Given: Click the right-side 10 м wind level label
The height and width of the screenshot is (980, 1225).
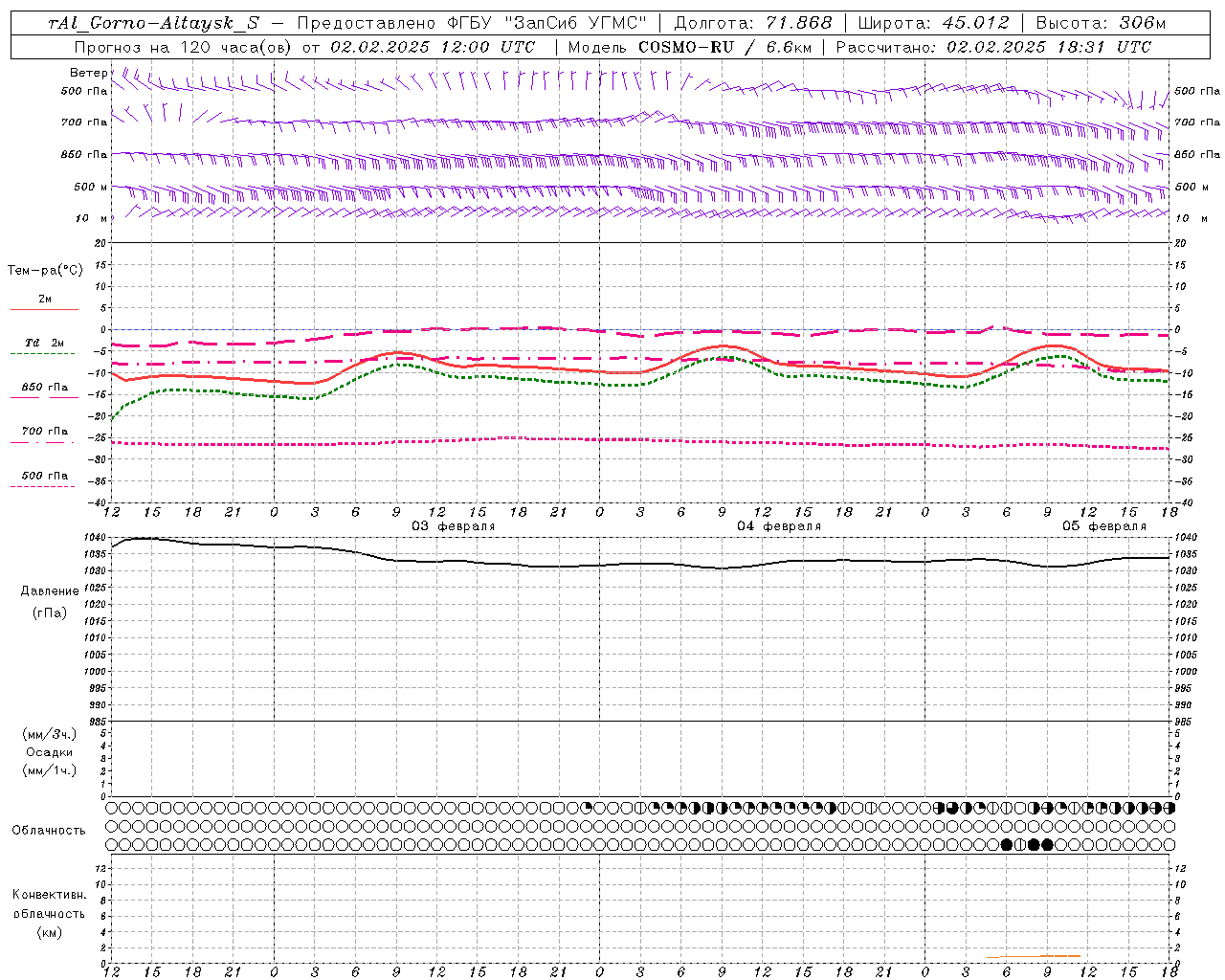Looking at the screenshot, I should (x=1192, y=218).
